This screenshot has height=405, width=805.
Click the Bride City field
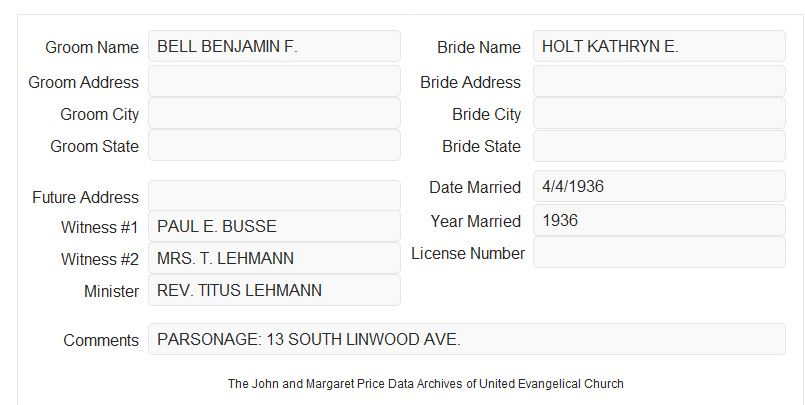tap(659, 113)
